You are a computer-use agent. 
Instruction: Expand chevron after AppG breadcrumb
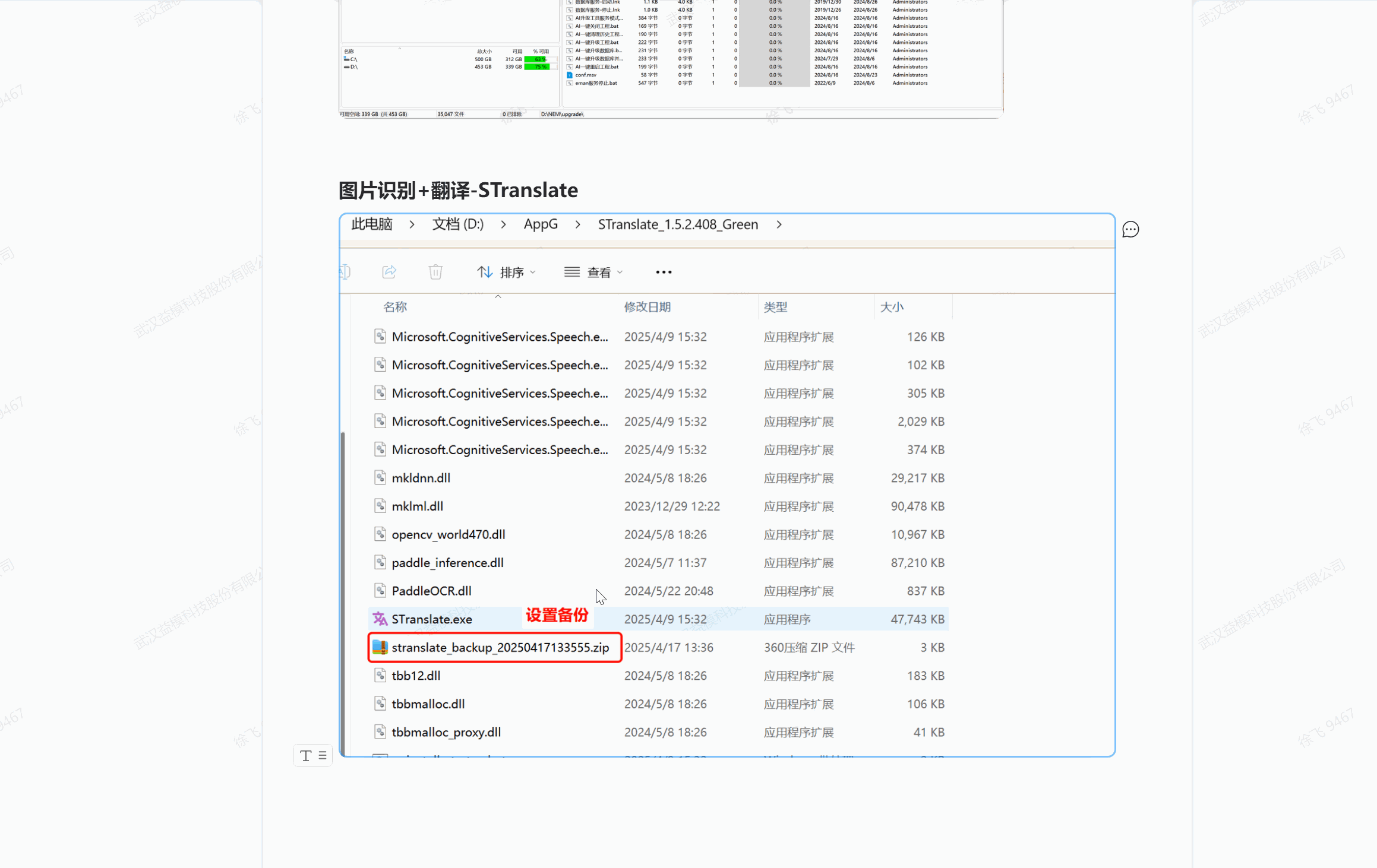click(x=577, y=225)
